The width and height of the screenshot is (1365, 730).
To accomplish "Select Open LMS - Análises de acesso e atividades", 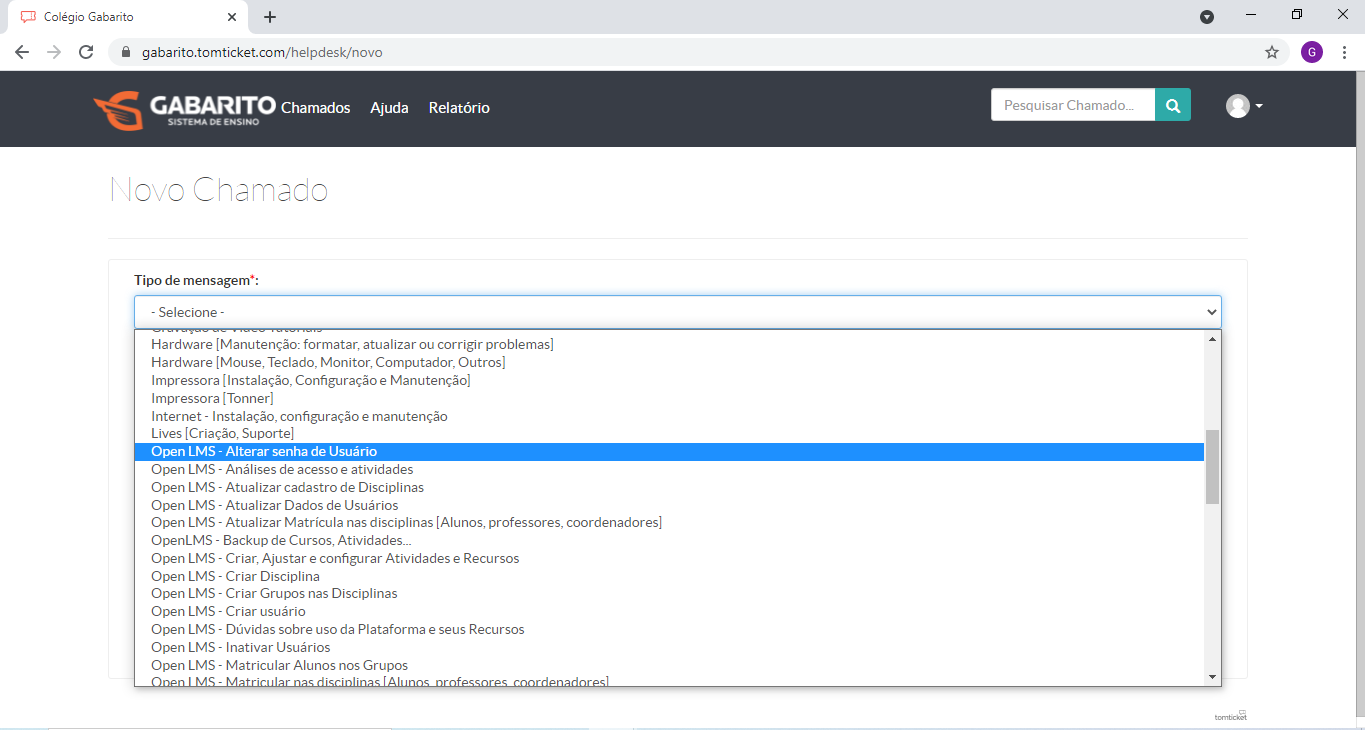I will click(669, 470).
